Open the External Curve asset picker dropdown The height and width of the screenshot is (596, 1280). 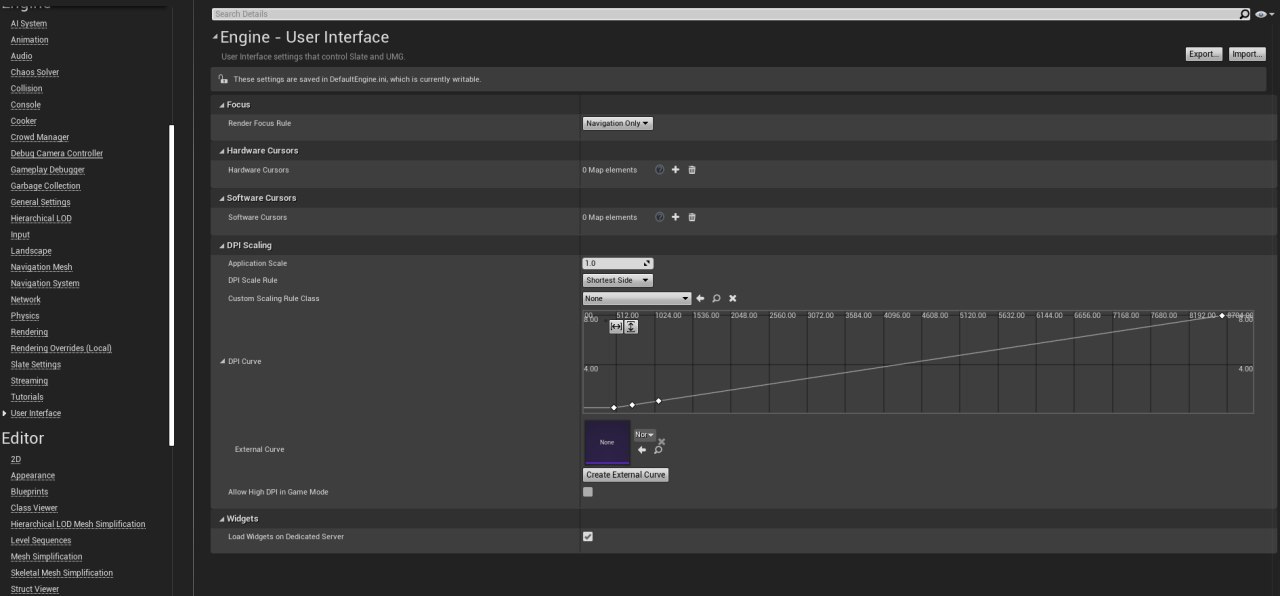645,435
